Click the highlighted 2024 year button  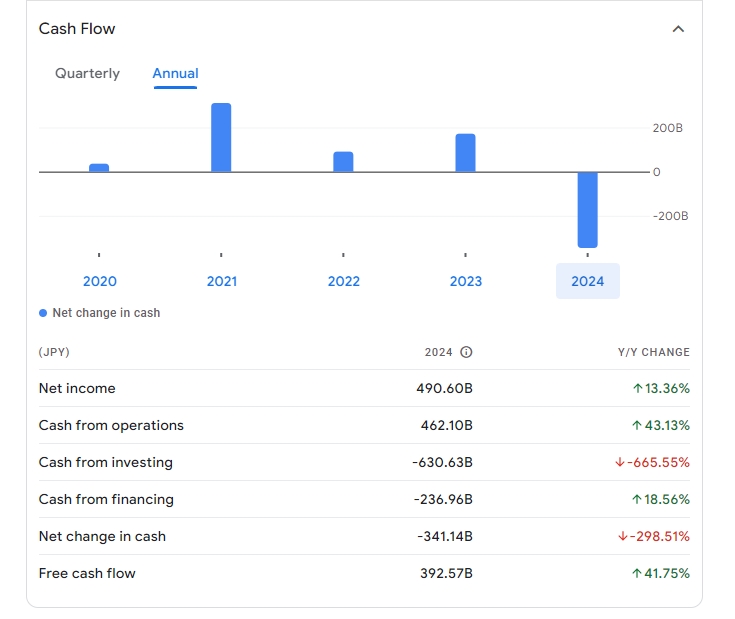tap(588, 281)
